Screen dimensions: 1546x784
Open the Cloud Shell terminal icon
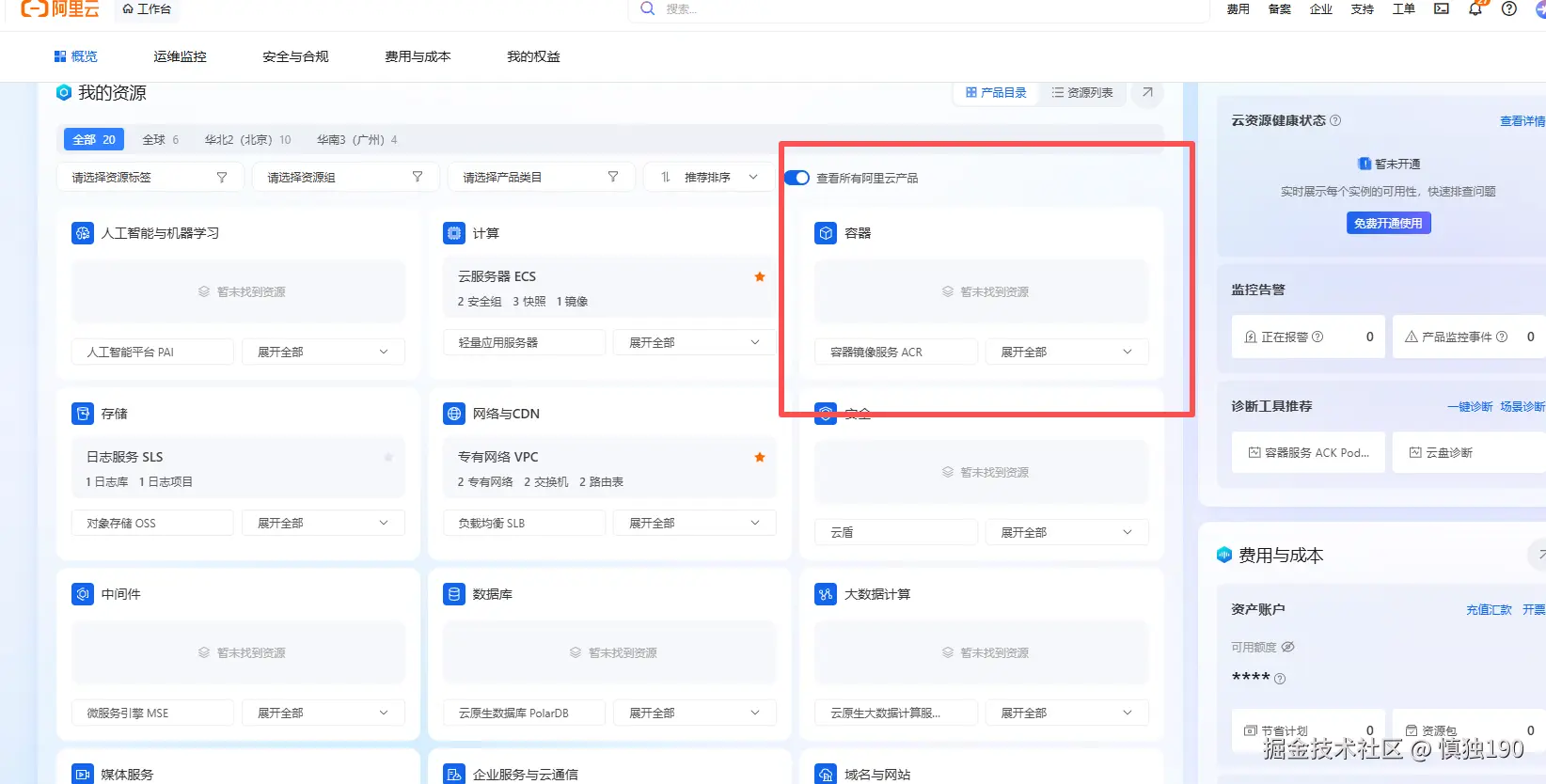click(1441, 8)
